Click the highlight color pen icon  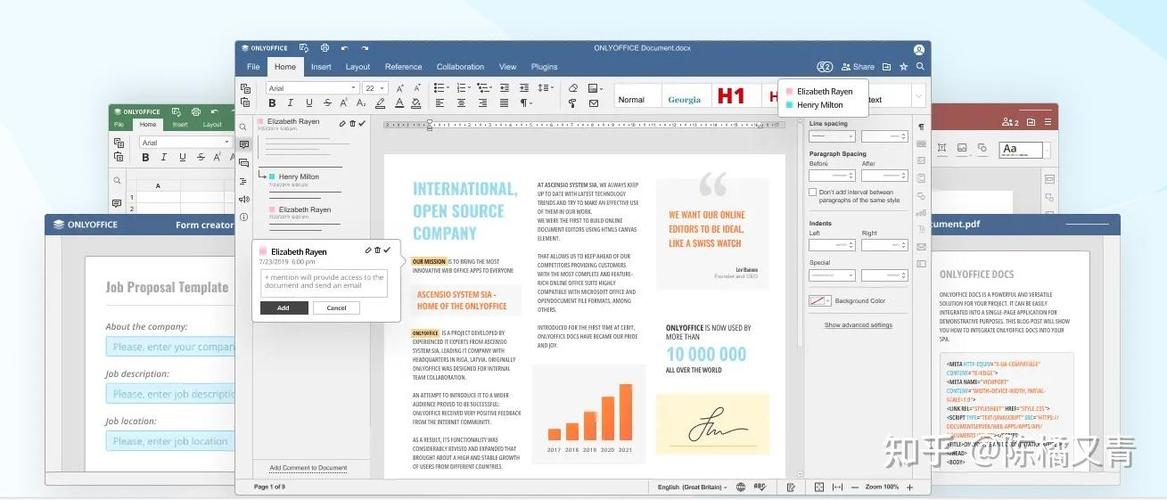coord(380,103)
